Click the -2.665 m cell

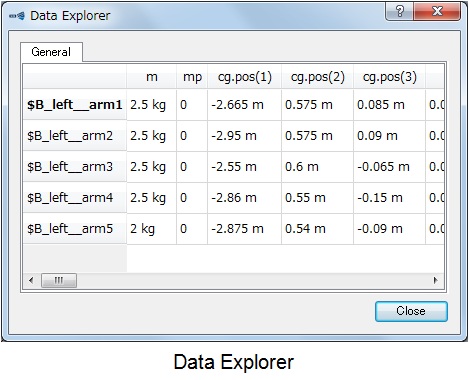tap(244, 105)
